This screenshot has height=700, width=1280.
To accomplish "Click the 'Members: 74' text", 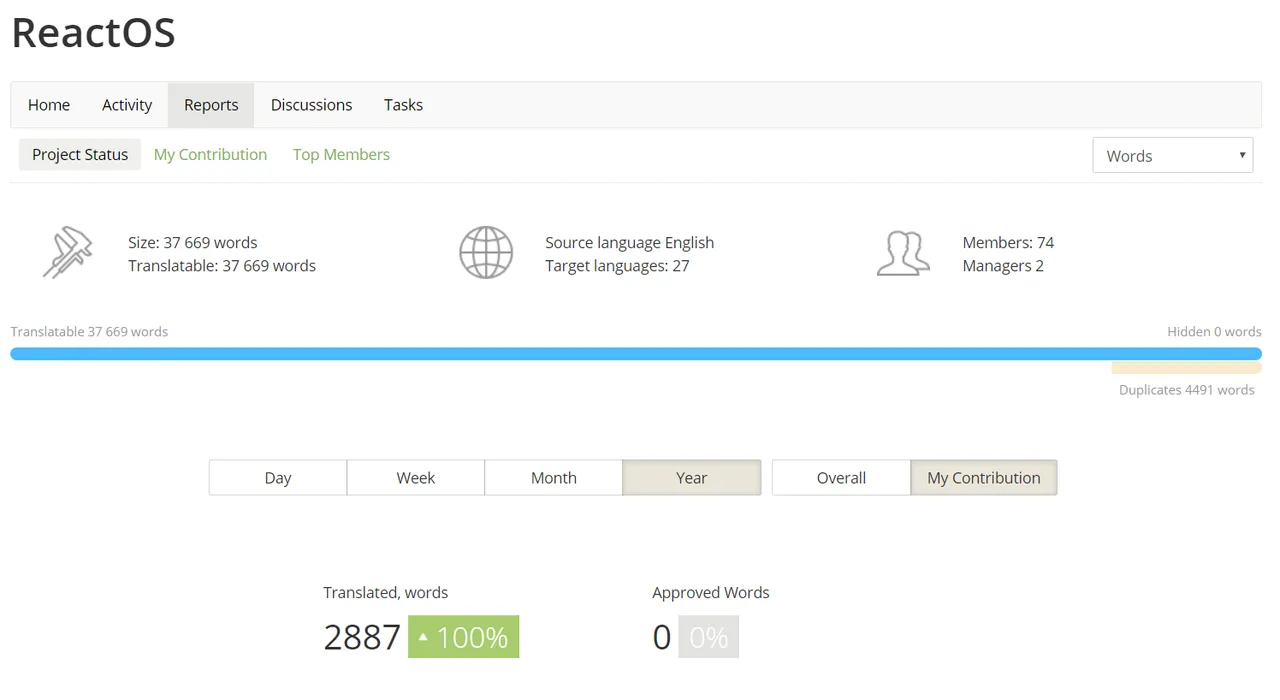I will tap(1008, 243).
